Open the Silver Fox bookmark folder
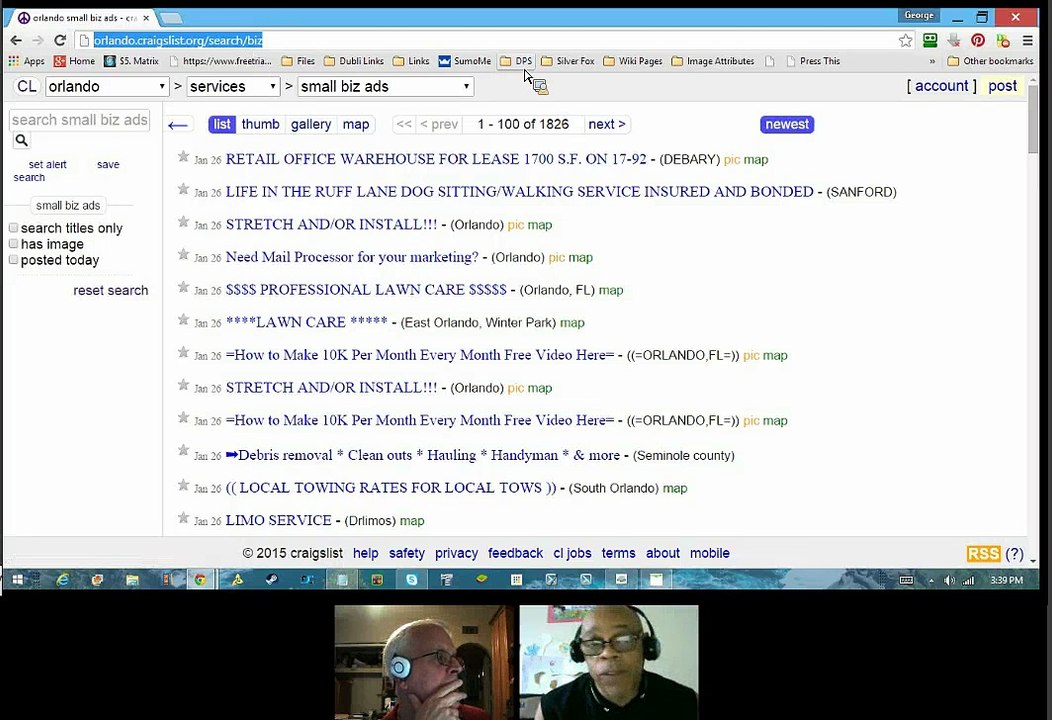1052x720 pixels. click(568, 61)
